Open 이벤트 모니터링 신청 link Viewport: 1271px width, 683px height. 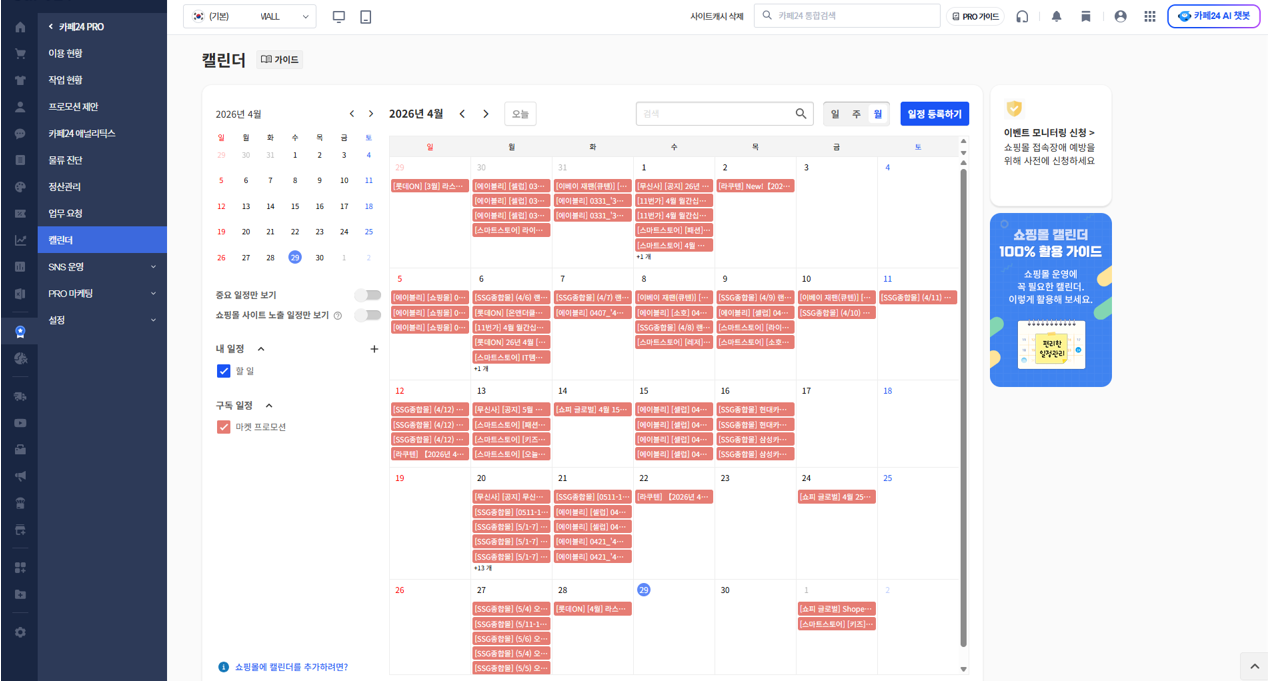pos(1049,132)
